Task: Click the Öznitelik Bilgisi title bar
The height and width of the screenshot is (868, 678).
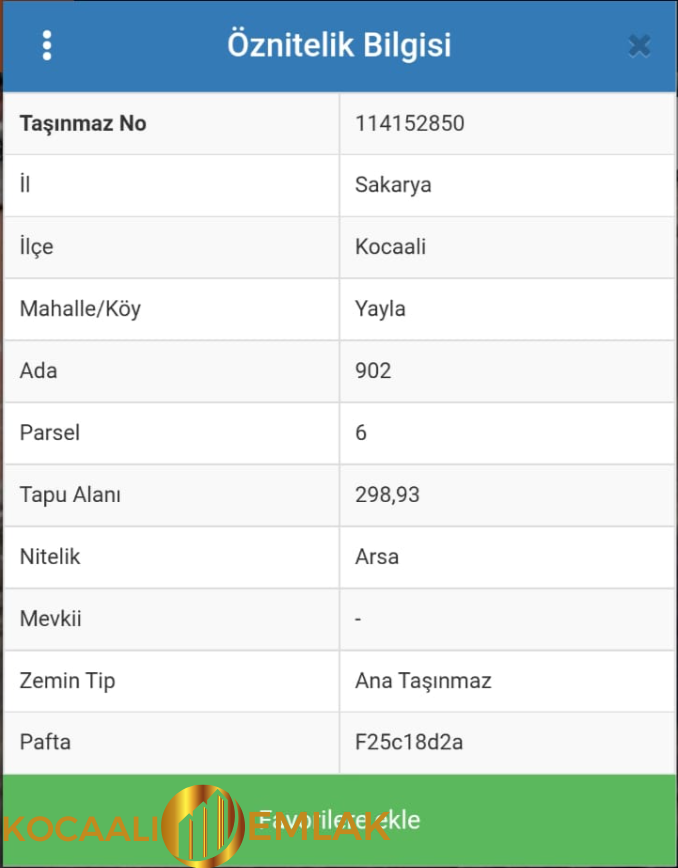Action: tap(339, 45)
